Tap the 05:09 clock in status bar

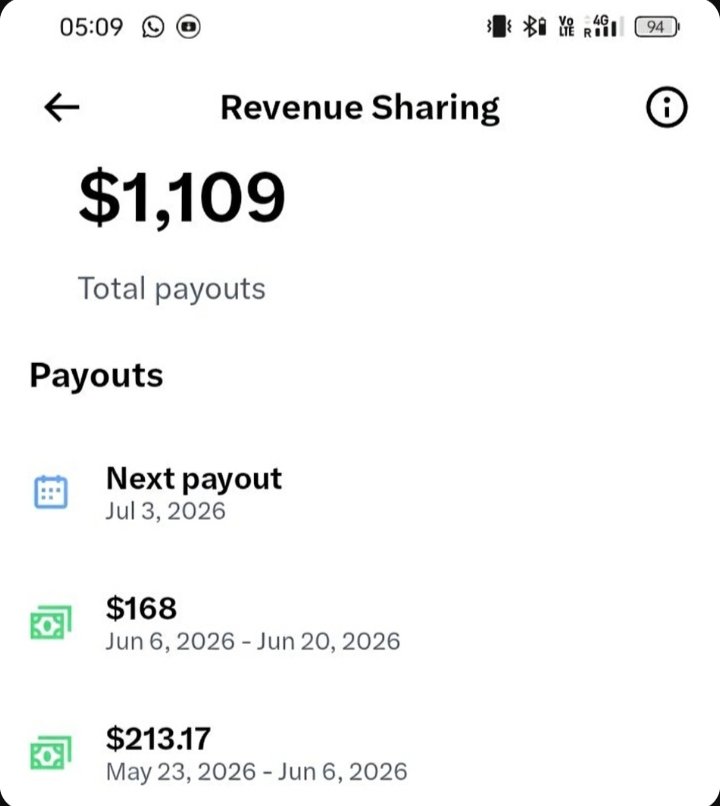click(91, 27)
